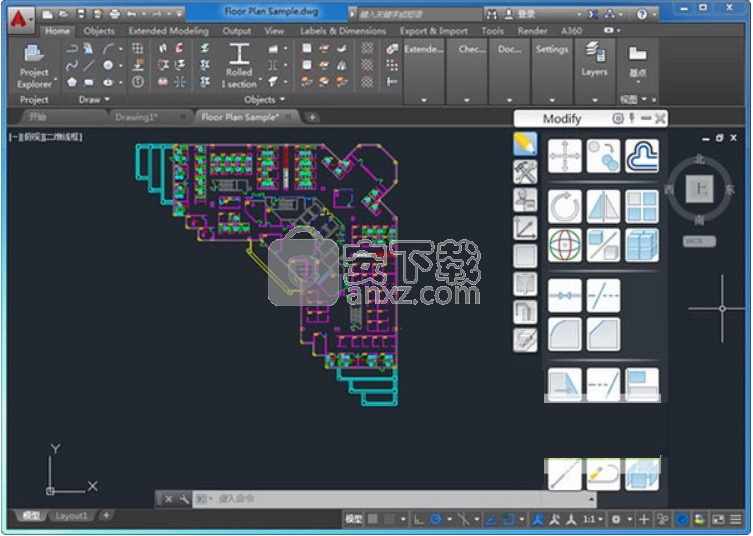The image size is (753, 536).
Task: Click the Fillet corner tool
Action: (x=564, y=334)
